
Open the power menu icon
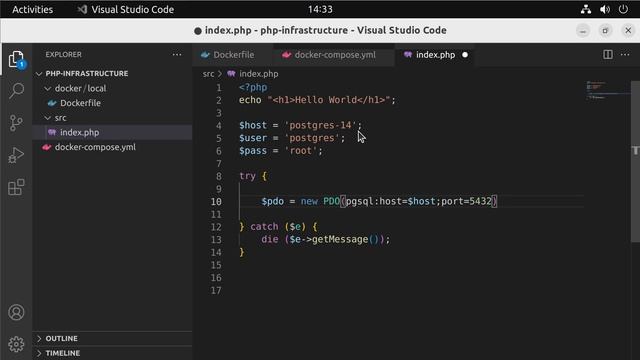[x=623, y=9]
